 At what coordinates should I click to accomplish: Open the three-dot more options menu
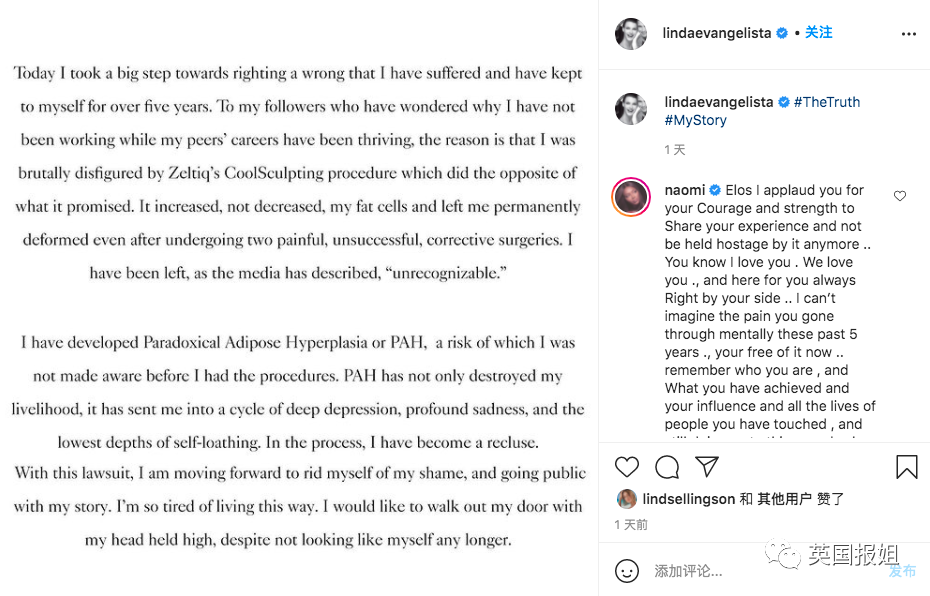point(908,33)
